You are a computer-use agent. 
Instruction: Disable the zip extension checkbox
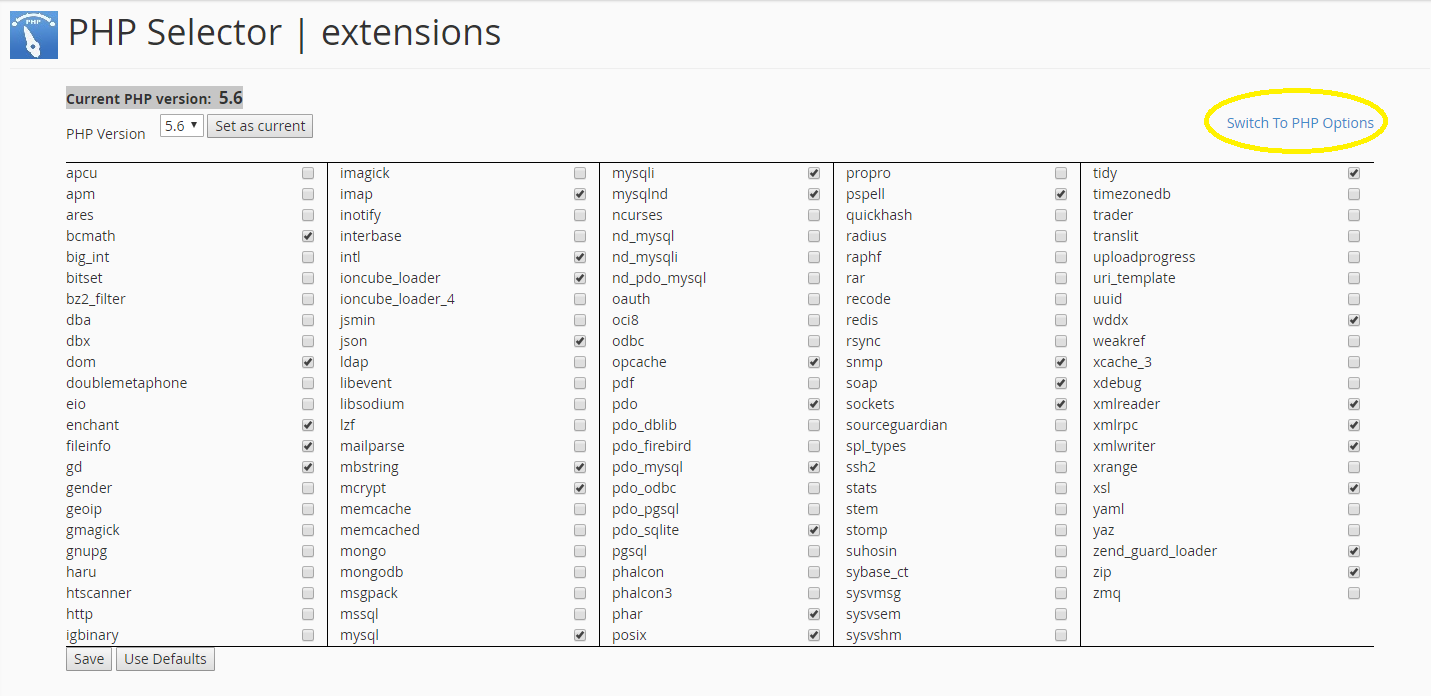1354,572
